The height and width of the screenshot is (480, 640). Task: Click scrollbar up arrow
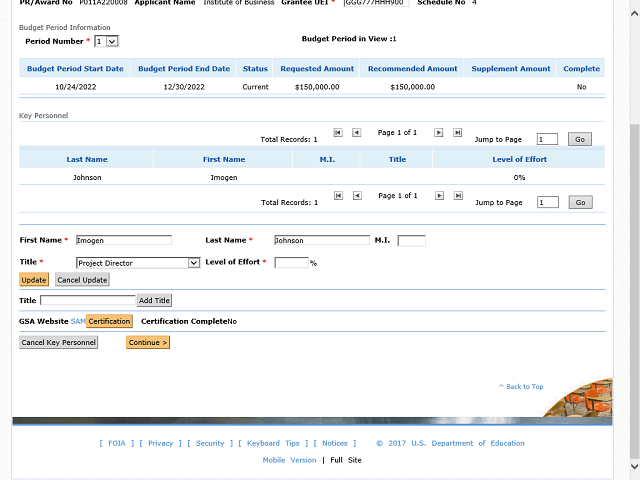tap(634, 13)
